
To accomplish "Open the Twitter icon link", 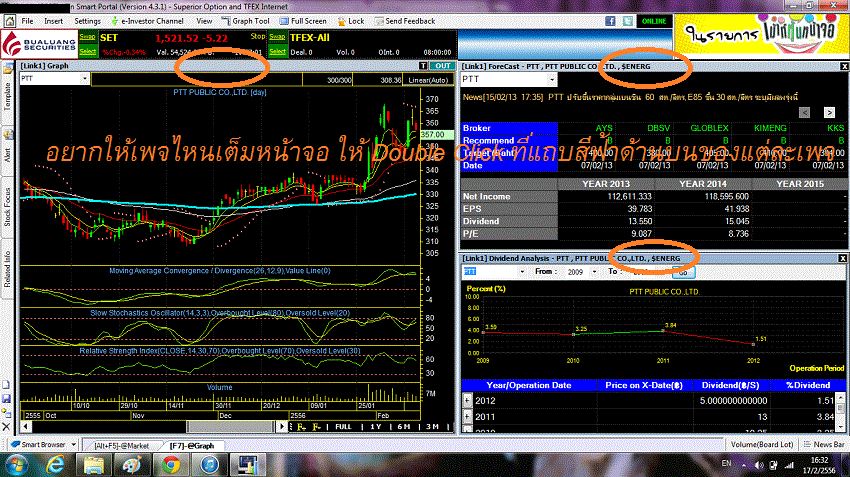I will click(628, 21).
